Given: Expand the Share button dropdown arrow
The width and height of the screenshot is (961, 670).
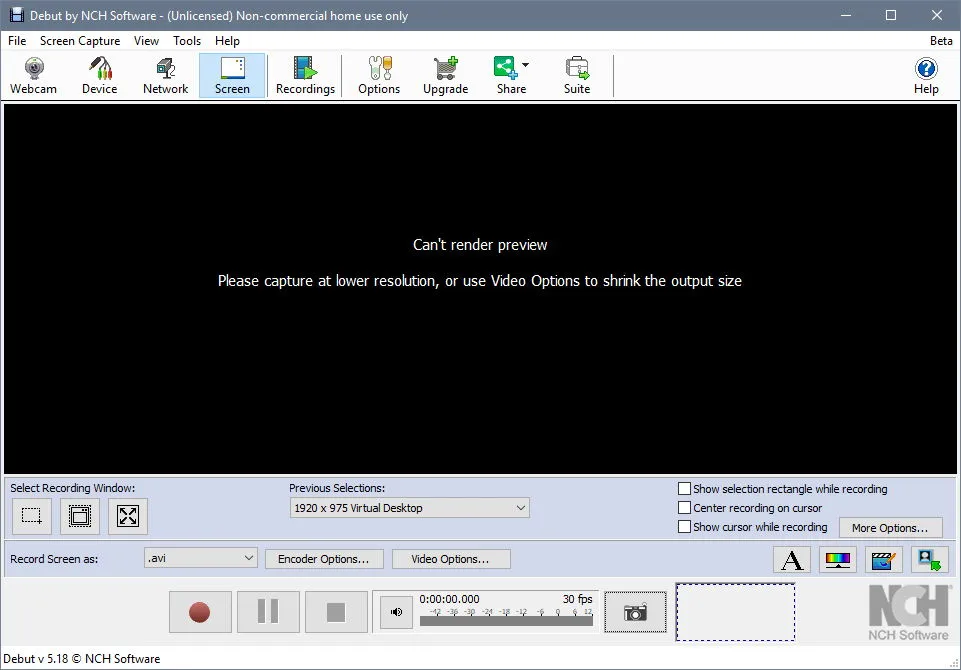Looking at the screenshot, I should 525,65.
